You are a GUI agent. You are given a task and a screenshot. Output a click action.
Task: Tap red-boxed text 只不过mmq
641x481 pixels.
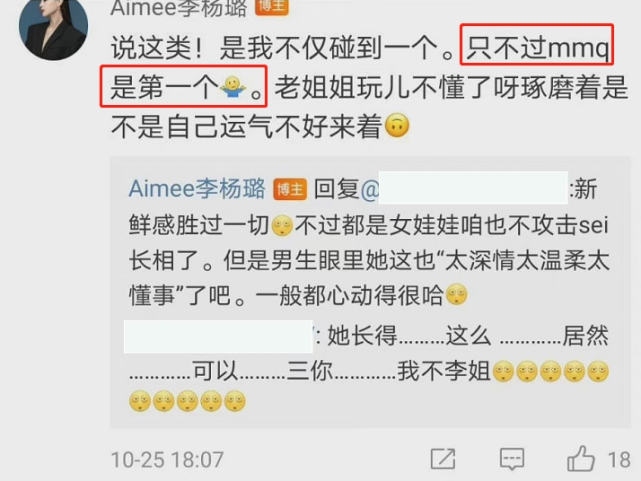[x=537, y=48]
